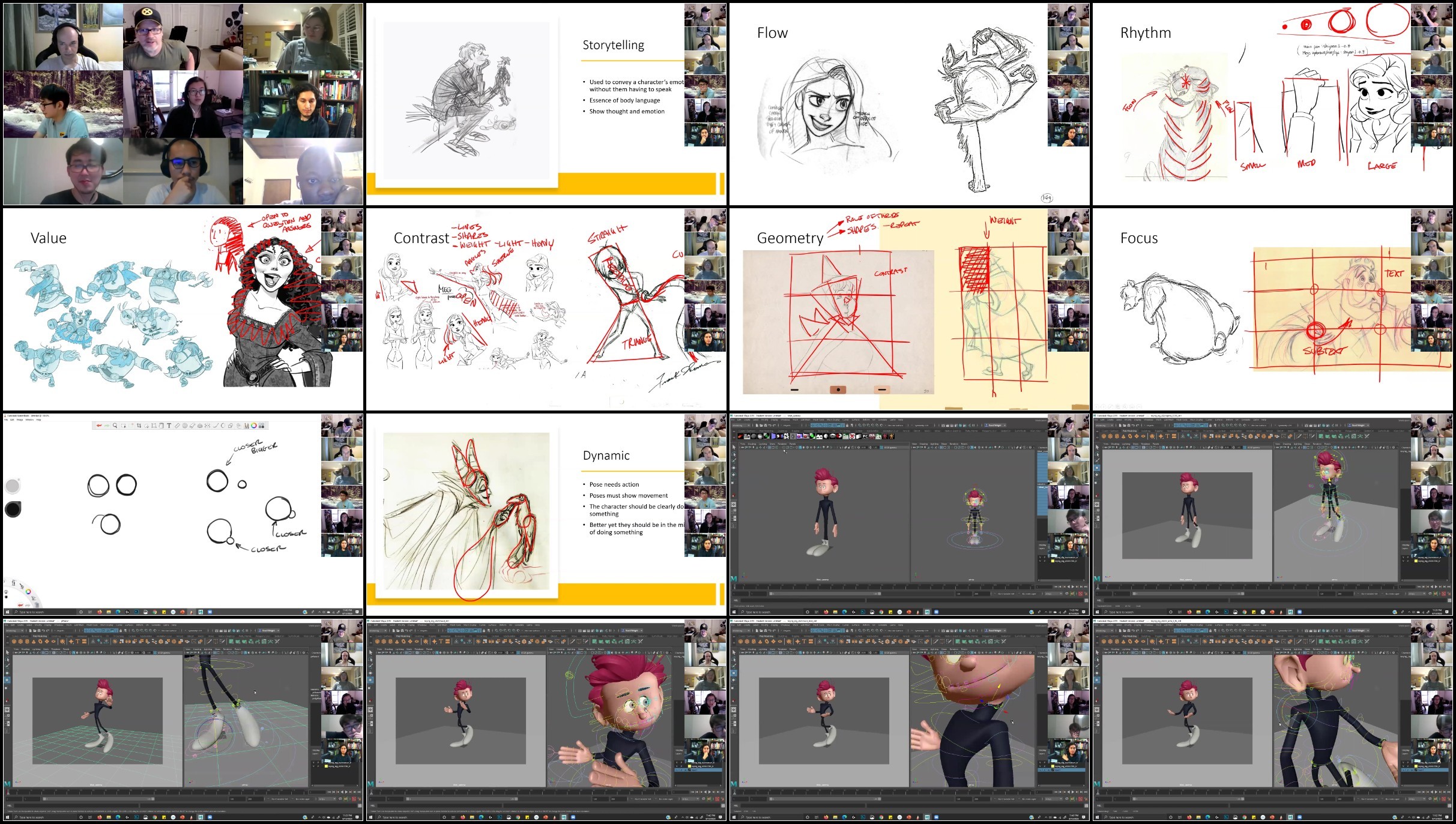Click Undo arrow in SketchBook toolbar
The height and width of the screenshot is (824, 1456).
(99, 426)
